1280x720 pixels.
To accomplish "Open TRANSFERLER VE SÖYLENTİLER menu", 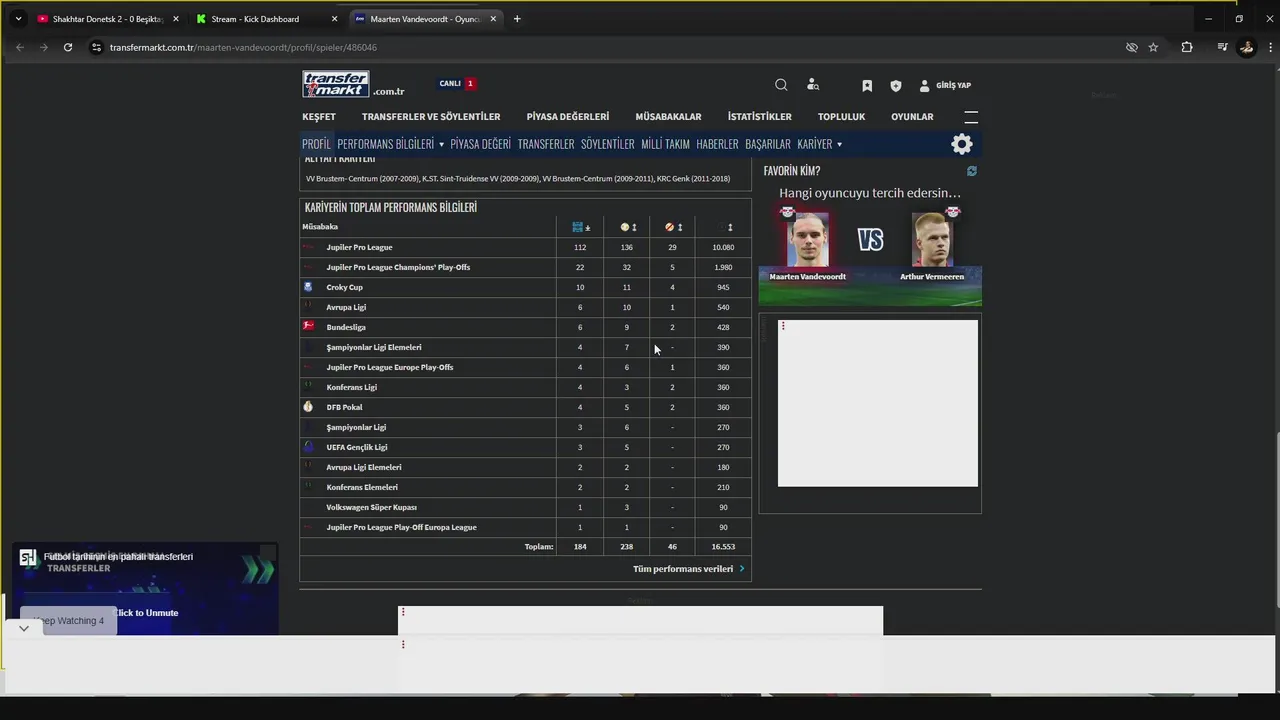I will tap(431, 117).
